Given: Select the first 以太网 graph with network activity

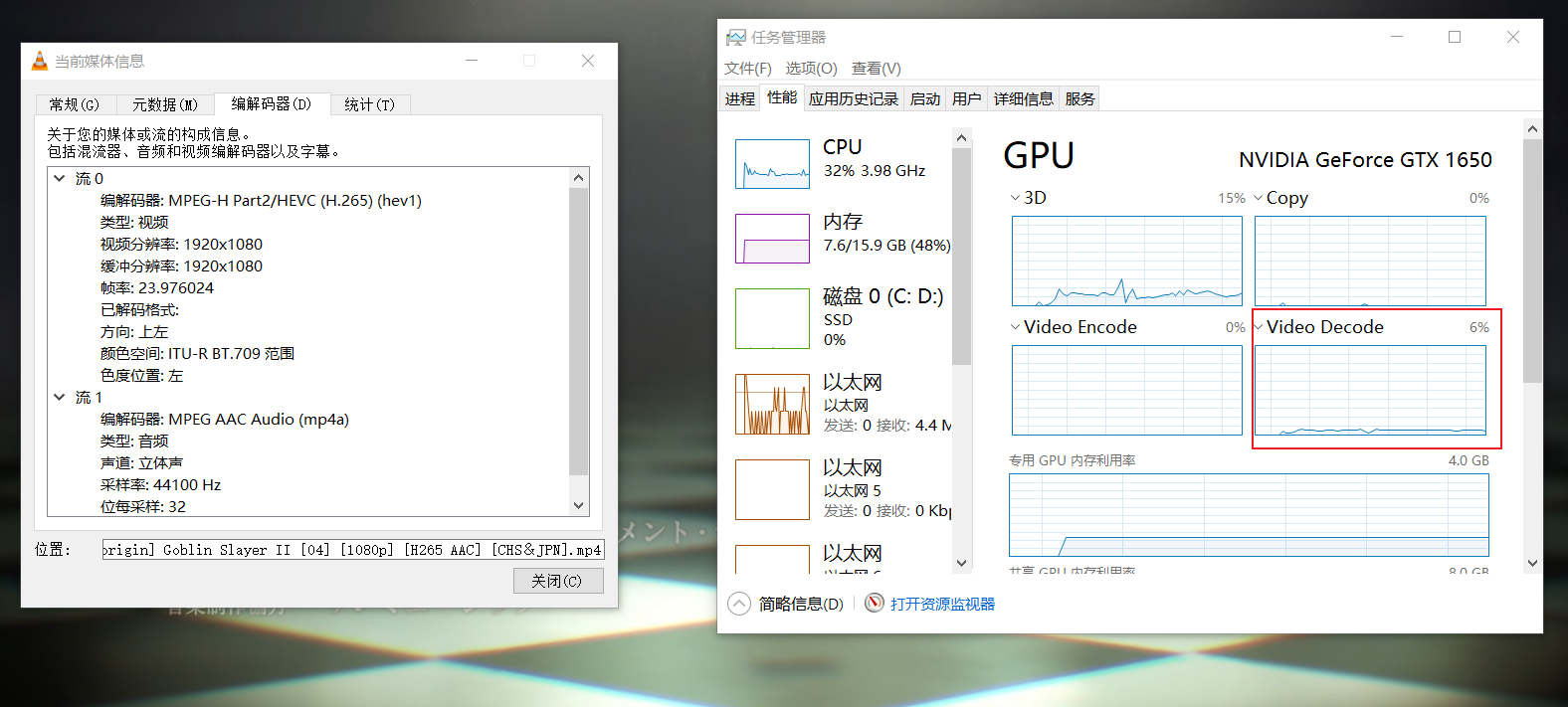Looking at the screenshot, I should click(772, 404).
